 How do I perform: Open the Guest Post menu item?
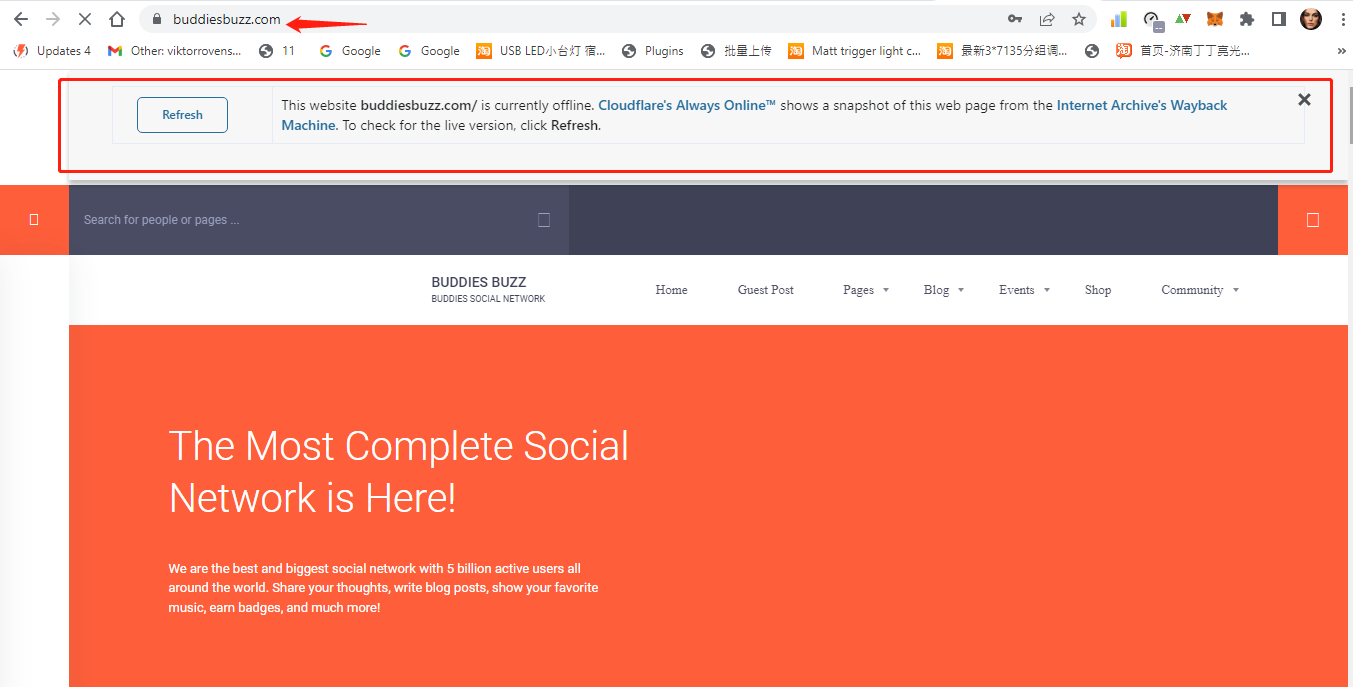[765, 290]
